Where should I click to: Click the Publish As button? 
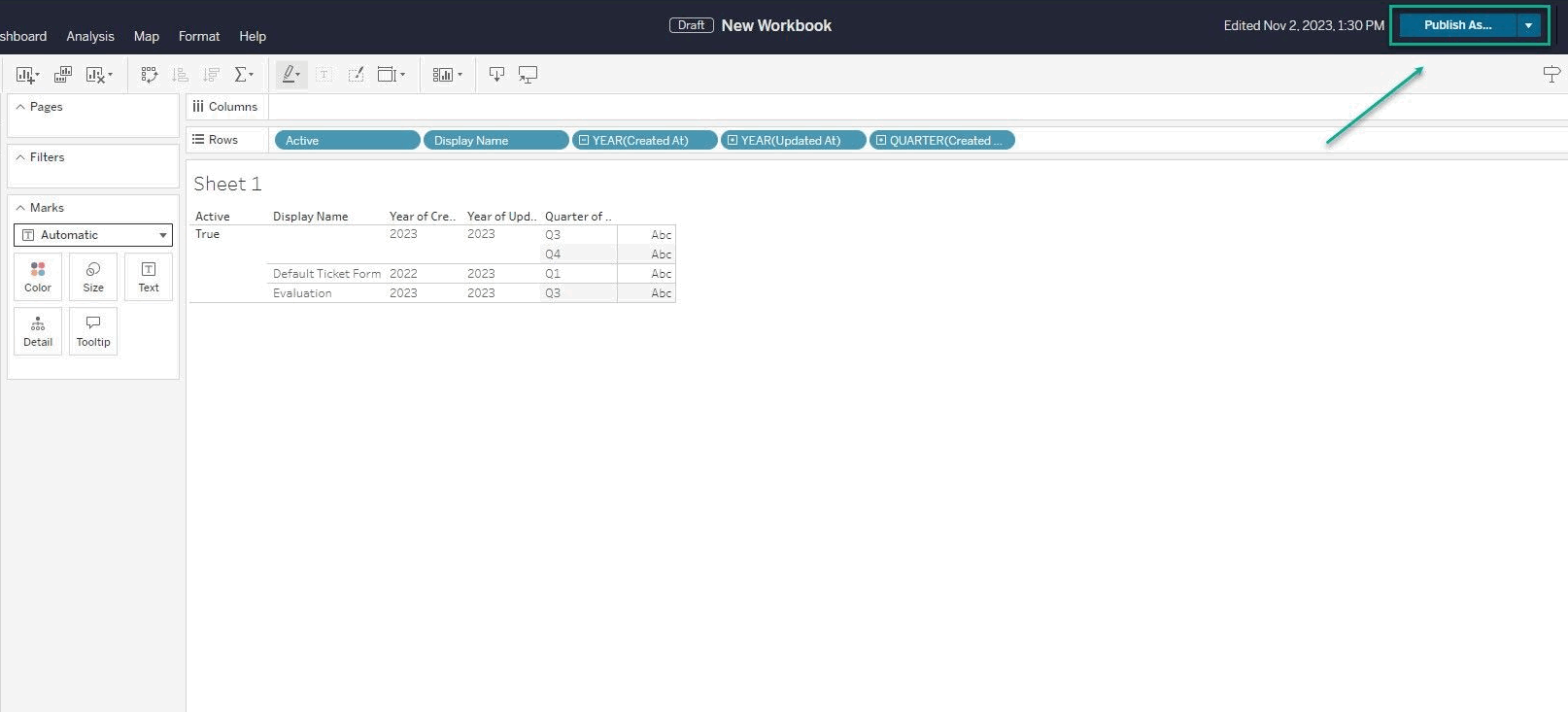pos(1457,25)
